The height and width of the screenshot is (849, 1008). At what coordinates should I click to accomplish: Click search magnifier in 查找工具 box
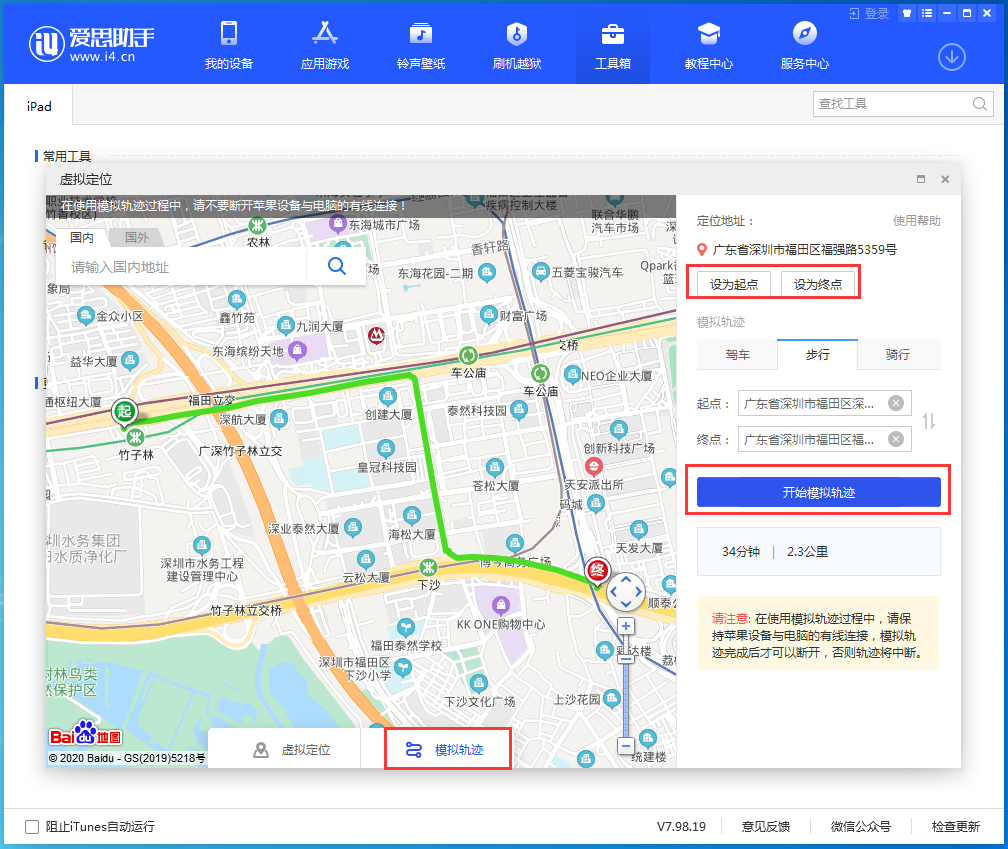pos(980,104)
